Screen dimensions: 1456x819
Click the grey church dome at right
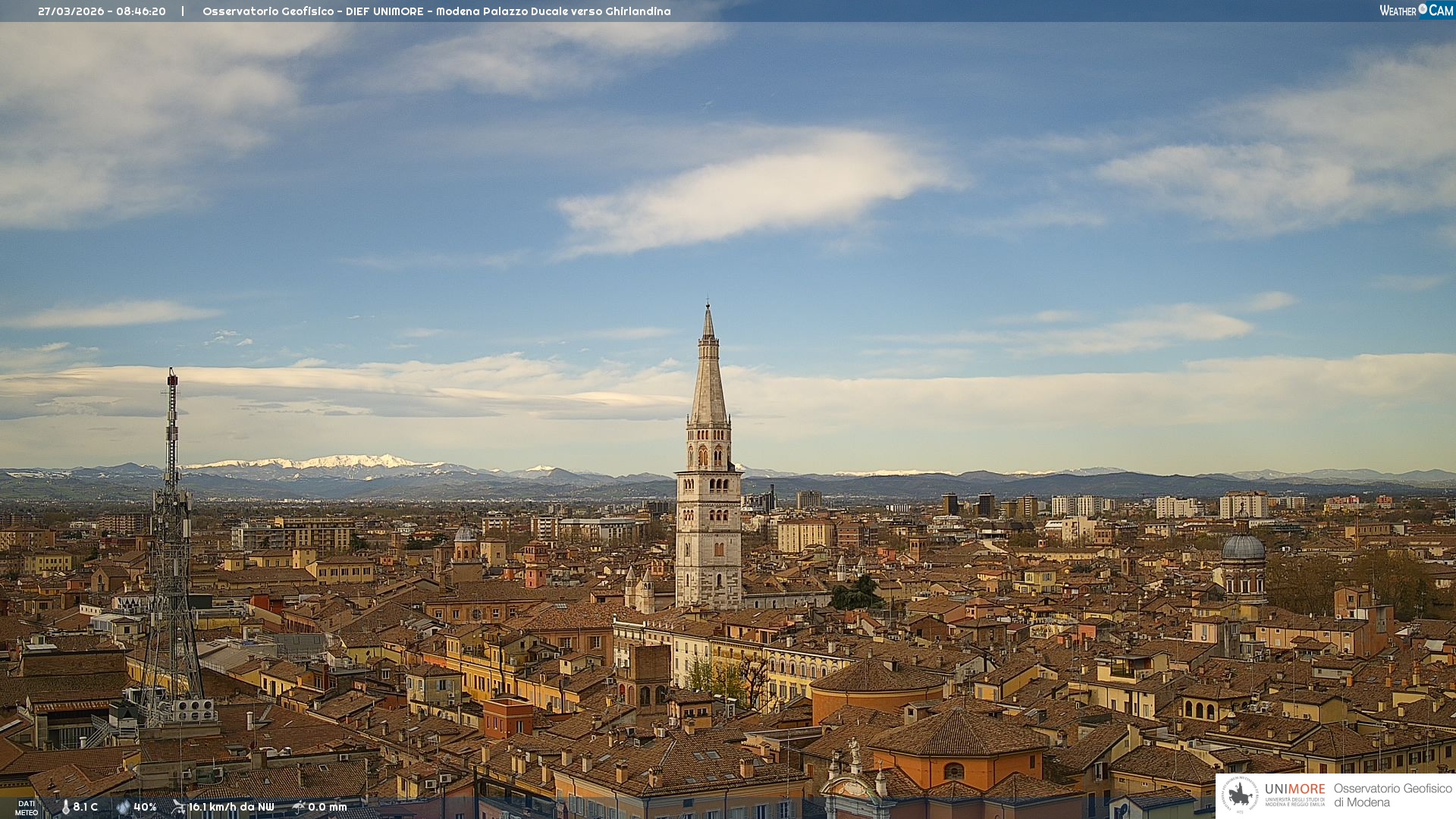coord(1243,548)
